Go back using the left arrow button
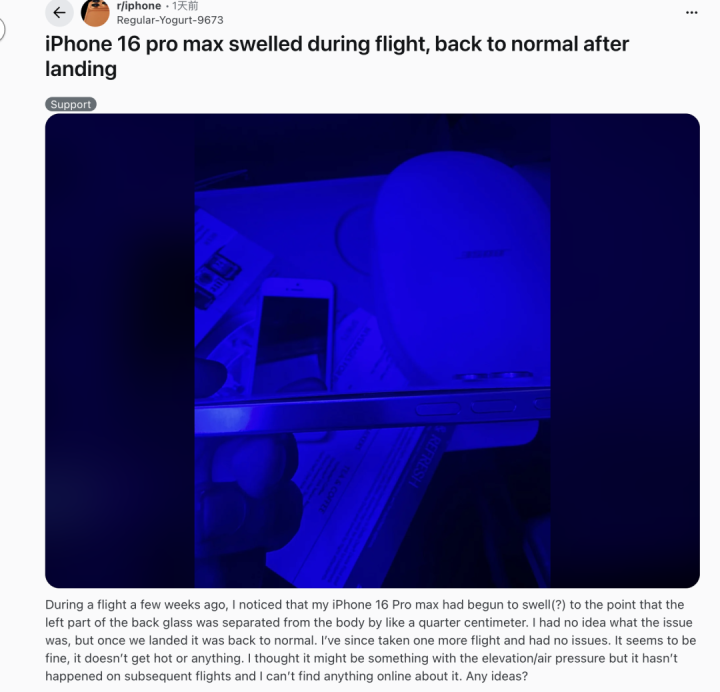This screenshot has width=720, height=692. pyautogui.click(x=59, y=12)
